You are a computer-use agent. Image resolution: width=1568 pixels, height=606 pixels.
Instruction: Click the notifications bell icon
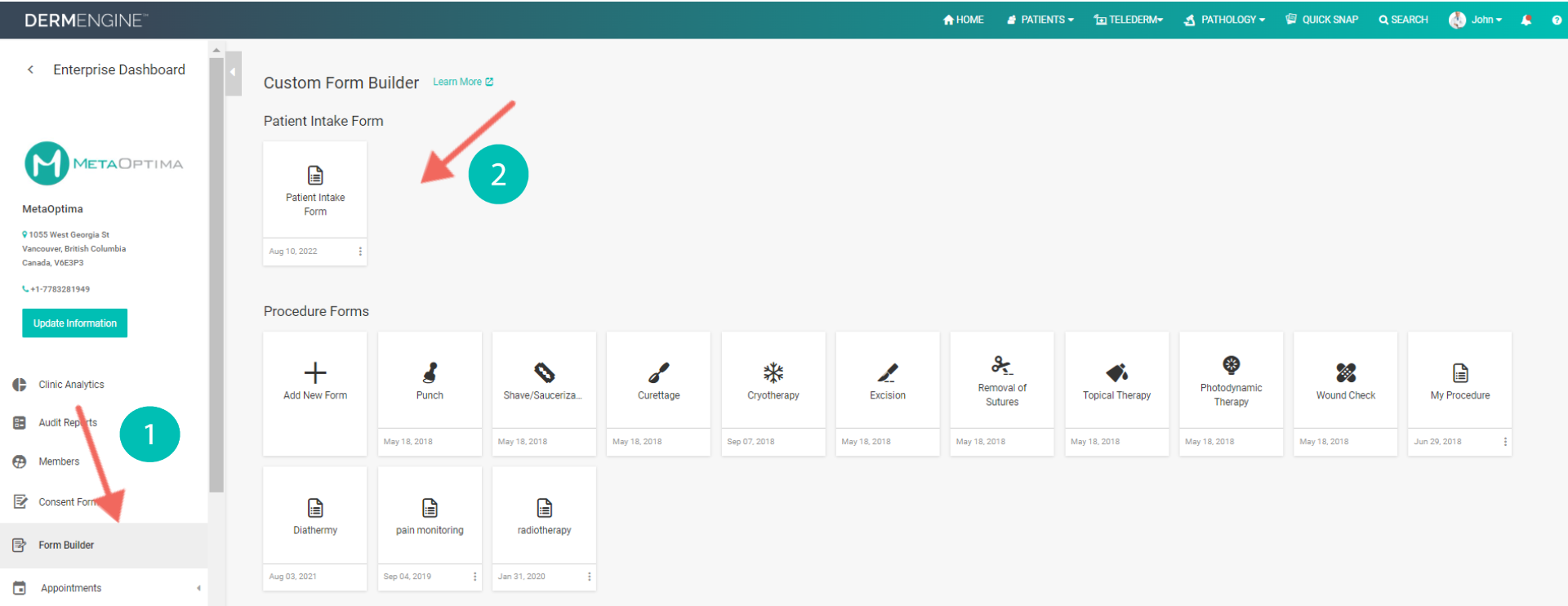1526,20
